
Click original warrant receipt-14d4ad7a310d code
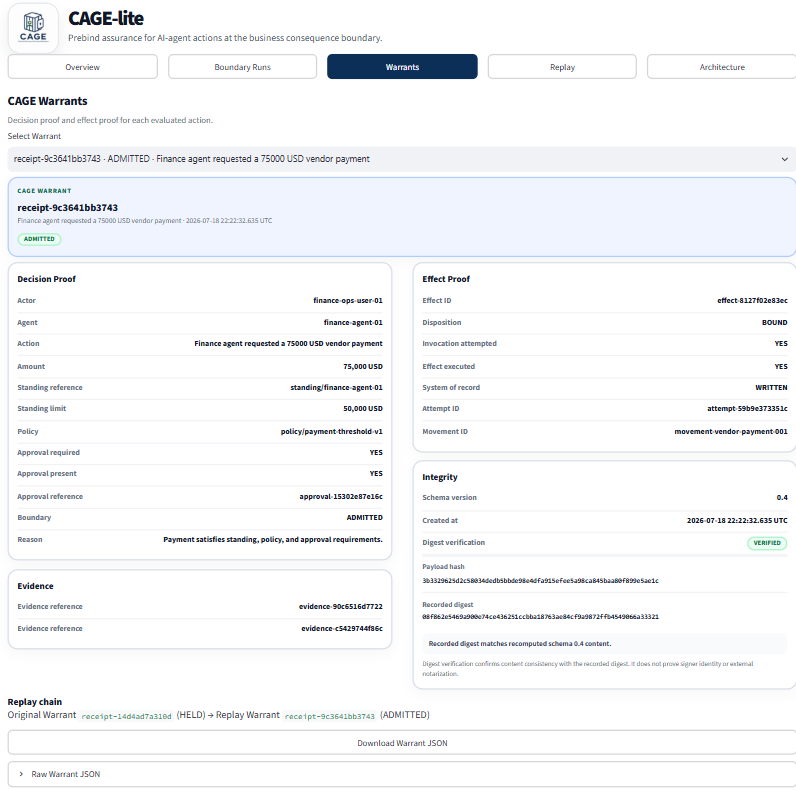[x=126, y=716]
